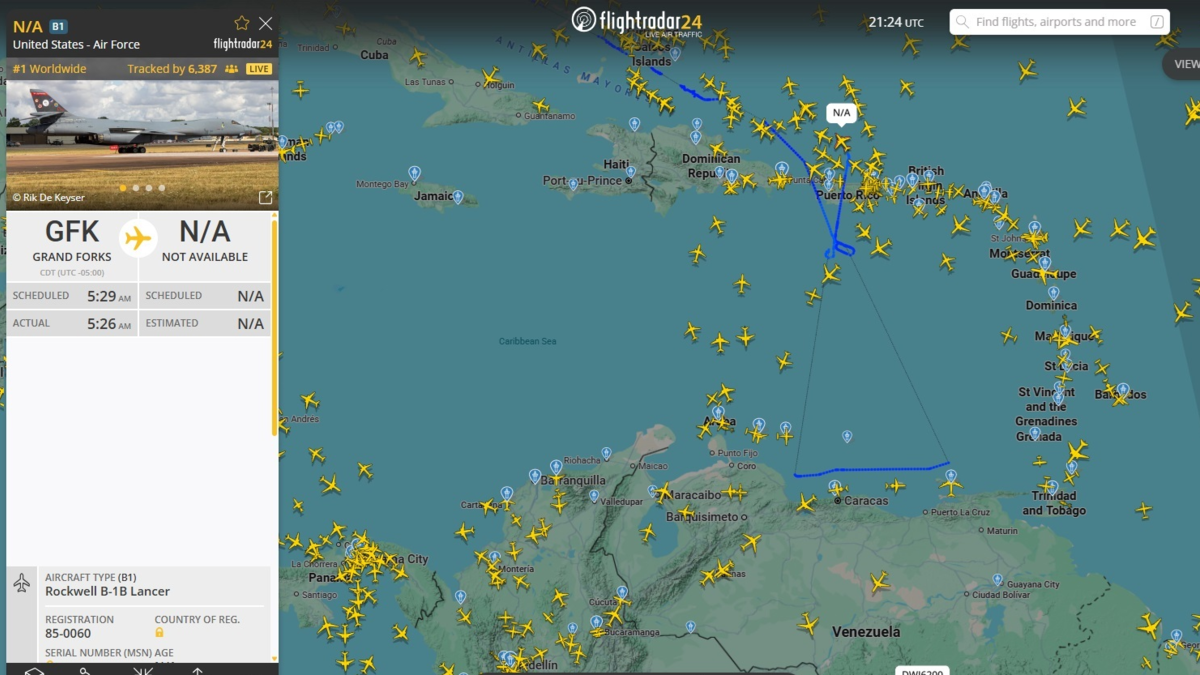Click the Country of Reg. lock icon

coord(159,633)
